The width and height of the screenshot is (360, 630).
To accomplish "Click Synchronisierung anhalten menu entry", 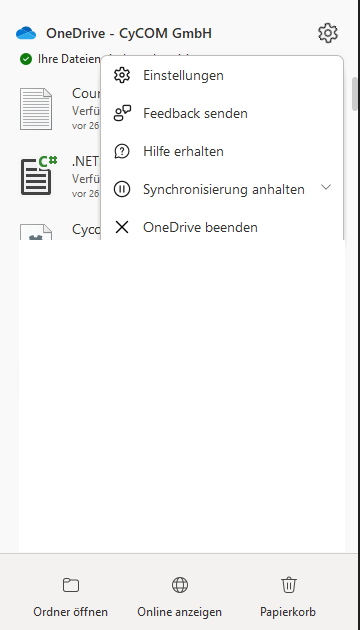I will pyautogui.click(x=222, y=189).
